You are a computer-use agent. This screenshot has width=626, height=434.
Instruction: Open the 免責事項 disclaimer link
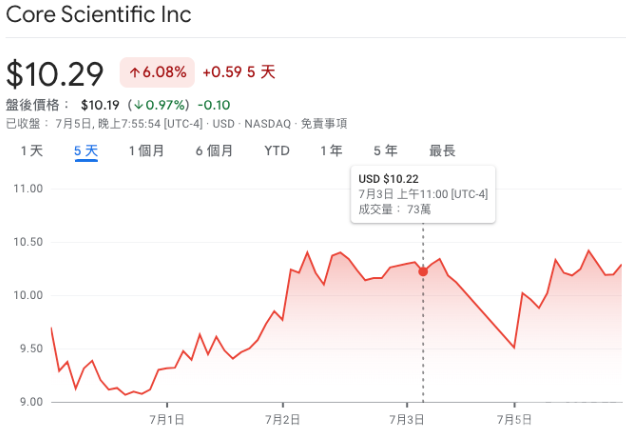(324, 124)
